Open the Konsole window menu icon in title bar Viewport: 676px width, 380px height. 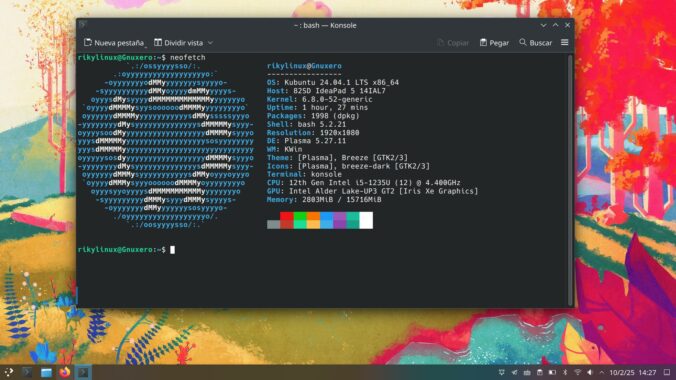point(83,24)
